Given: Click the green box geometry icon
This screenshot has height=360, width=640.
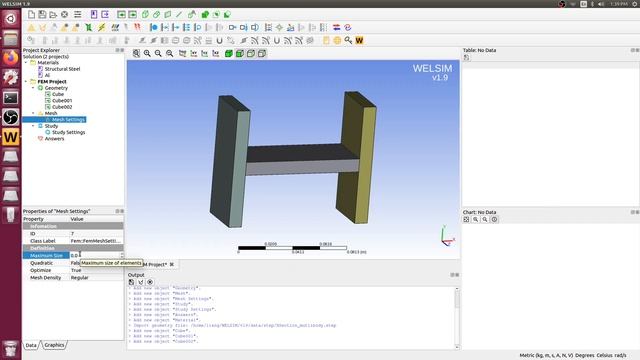Looking at the screenshot, I should coord(145,15).
